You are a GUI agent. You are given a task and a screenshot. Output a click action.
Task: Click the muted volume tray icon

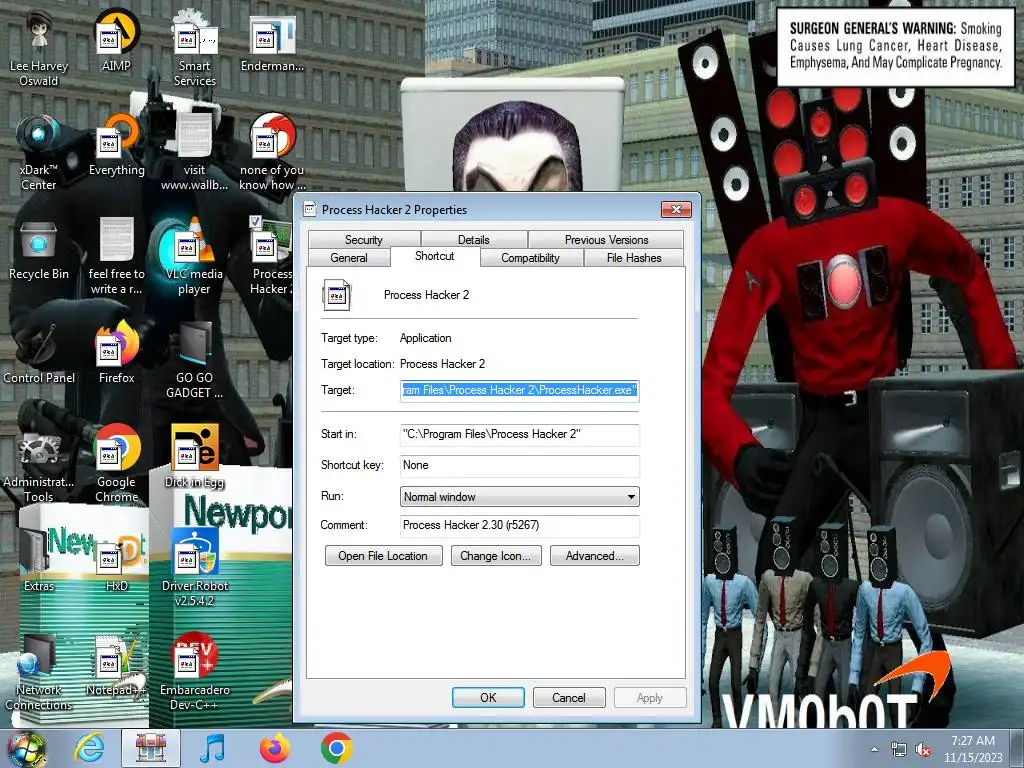[x=923, y=750]
